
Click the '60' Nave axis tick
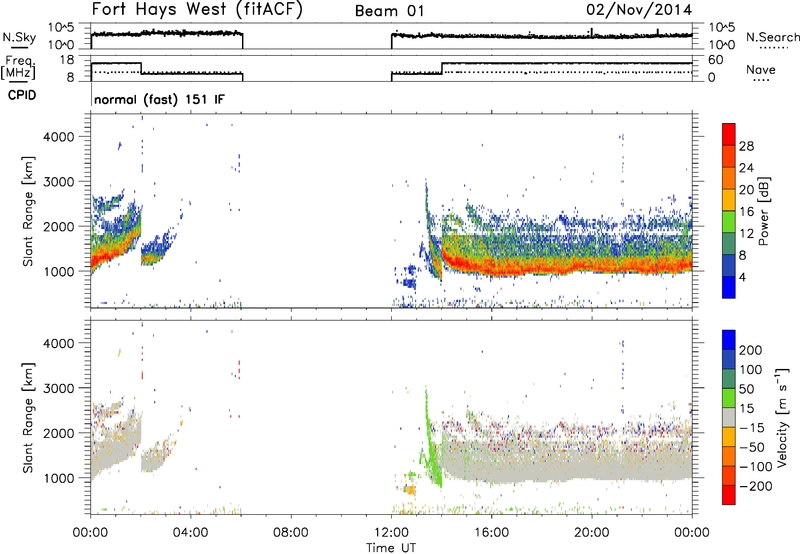(716, 60)
